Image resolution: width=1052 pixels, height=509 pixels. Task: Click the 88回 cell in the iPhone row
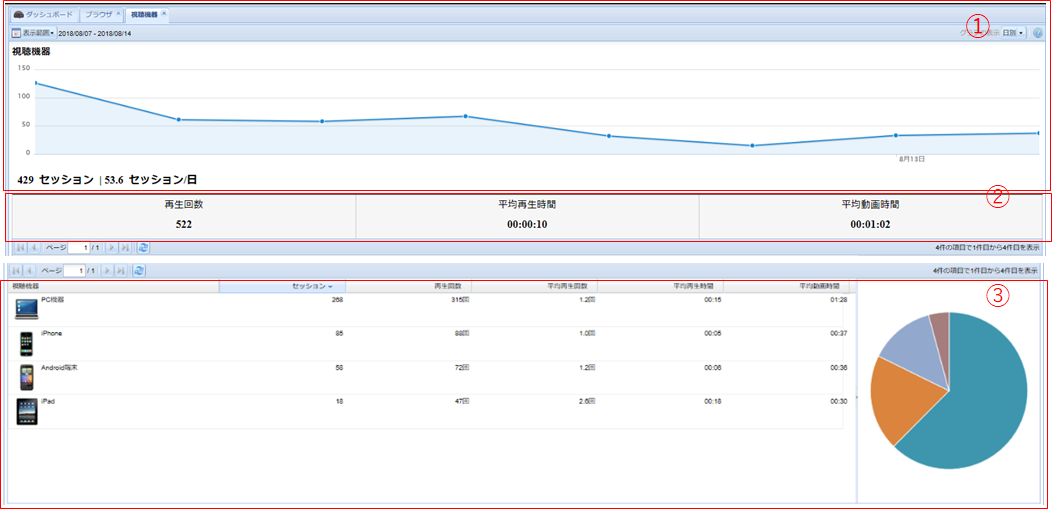point(462,333)
